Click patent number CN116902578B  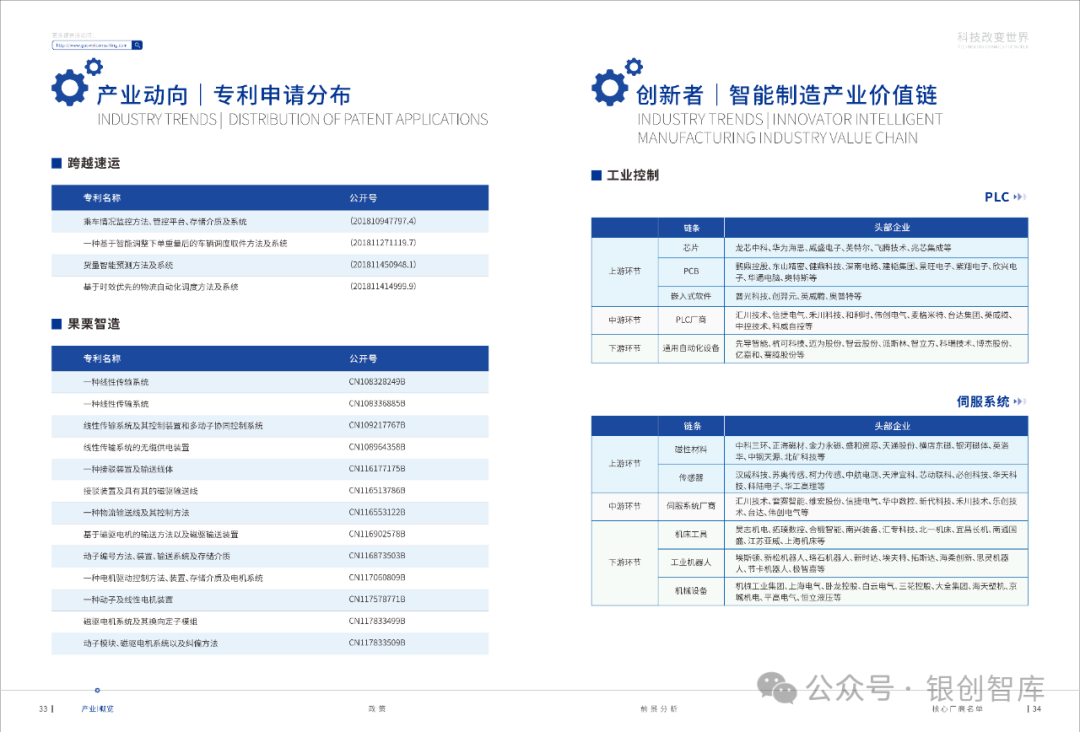(377, 534)
